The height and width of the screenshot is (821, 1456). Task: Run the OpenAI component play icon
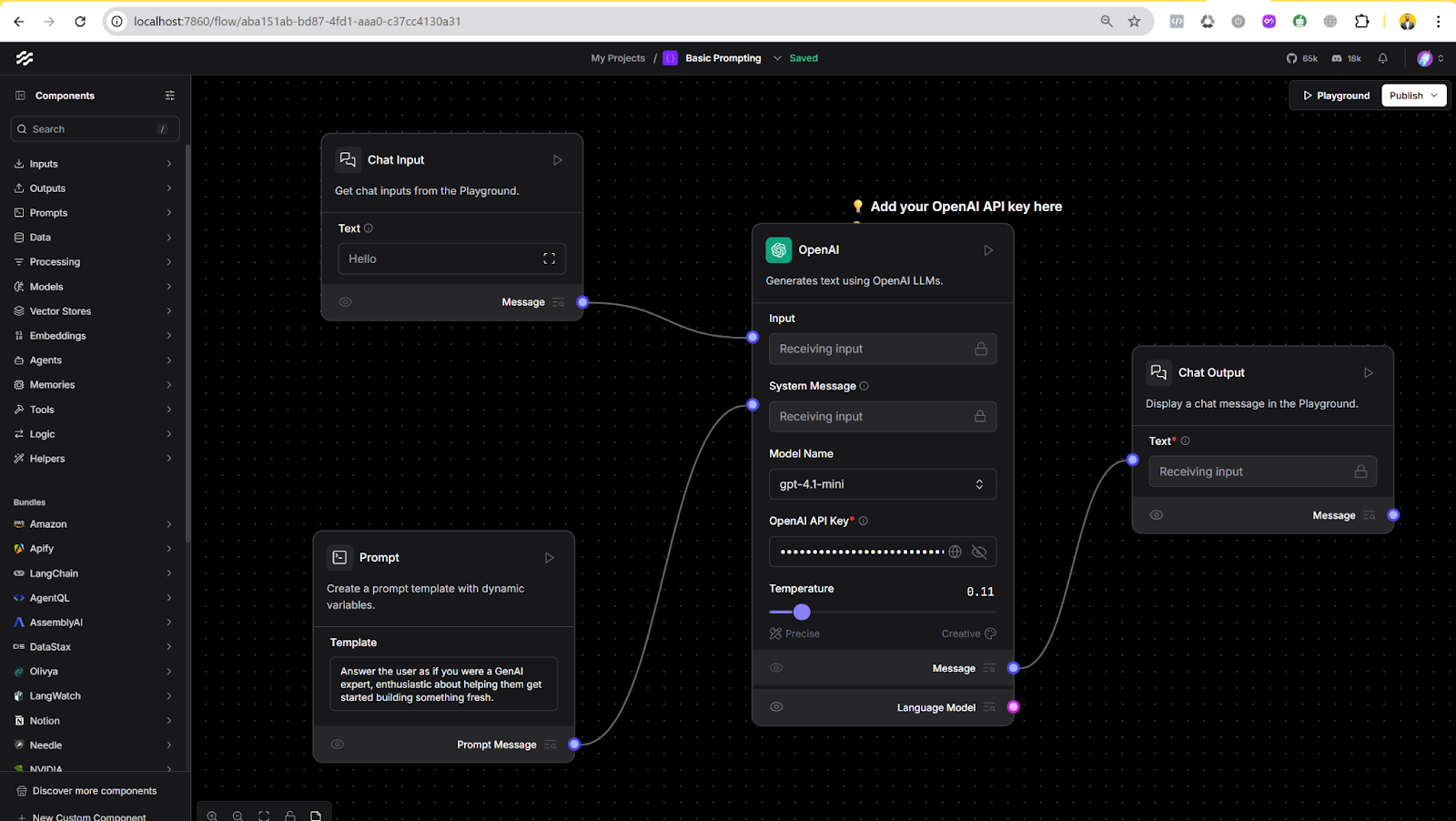(x=988, y=250)
